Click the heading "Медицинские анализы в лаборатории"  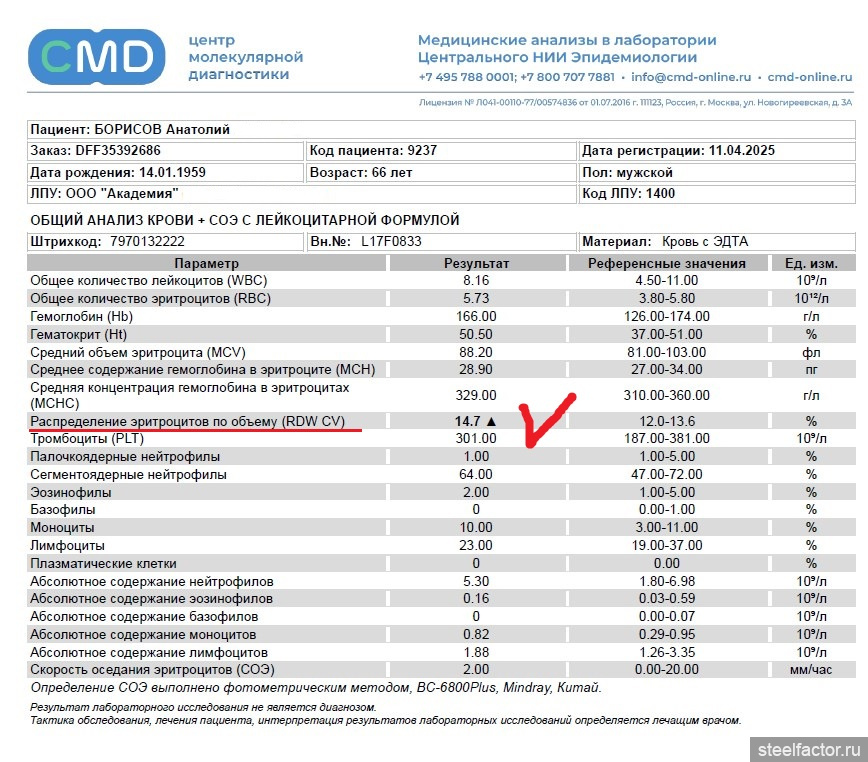567,40
